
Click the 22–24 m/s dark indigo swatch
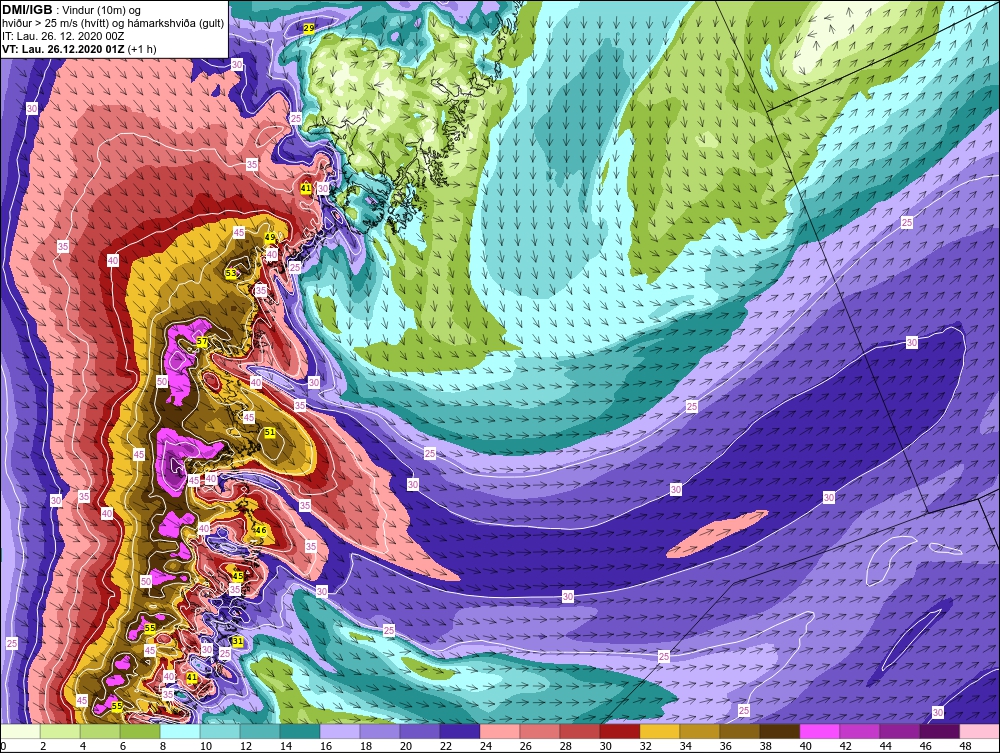460,731
